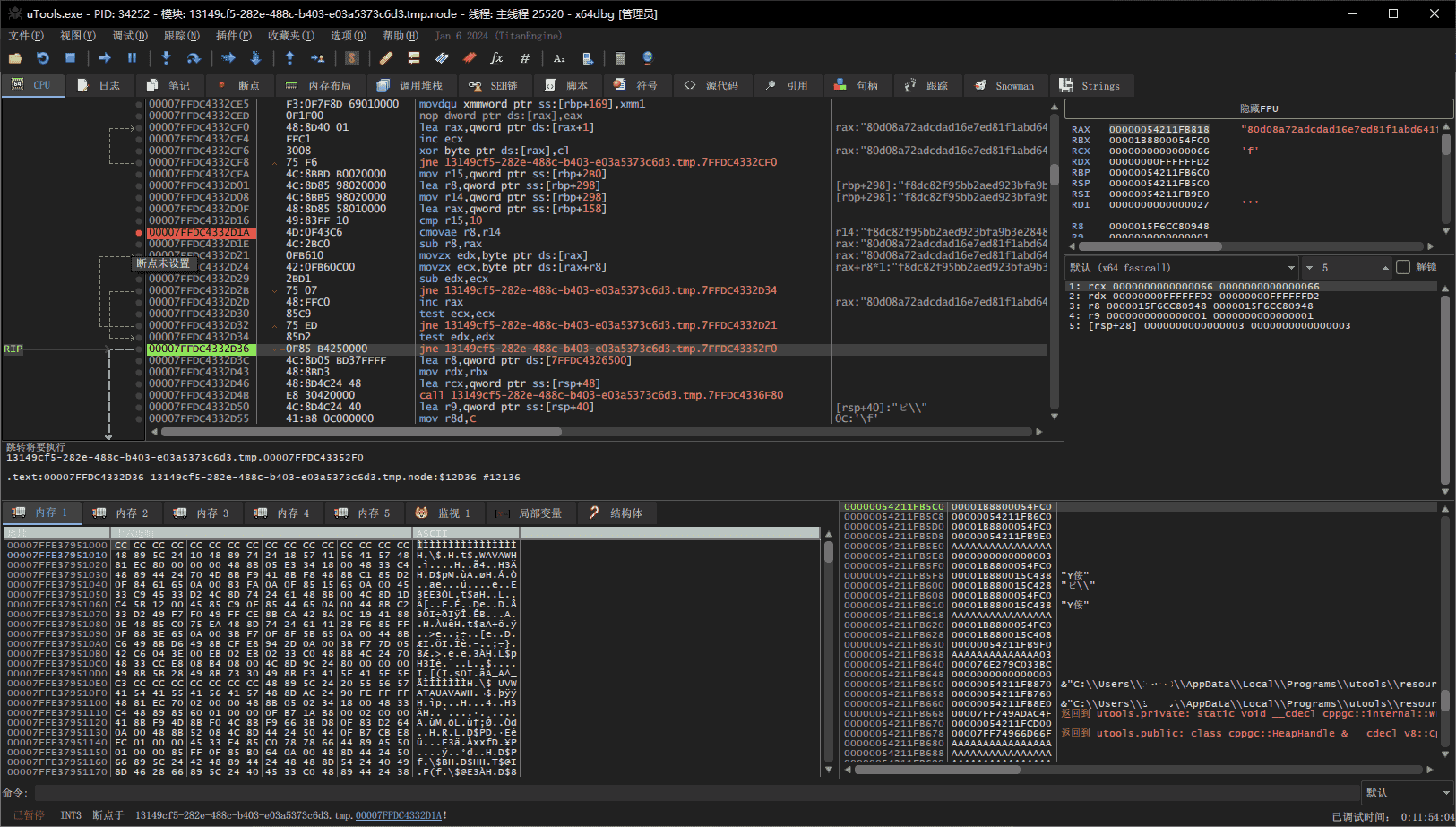This screenshot has height=827, width=1456.
Task: Click the trace into icon
Action: (x=228, y=58)
